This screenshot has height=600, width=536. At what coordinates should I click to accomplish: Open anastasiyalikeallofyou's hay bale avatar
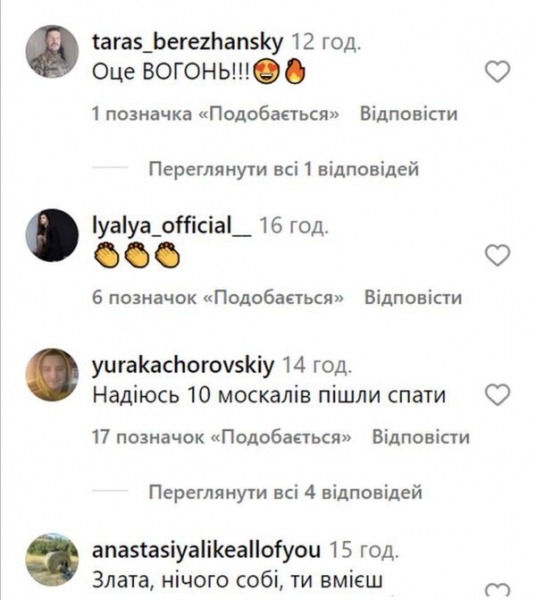coord(52,559)
